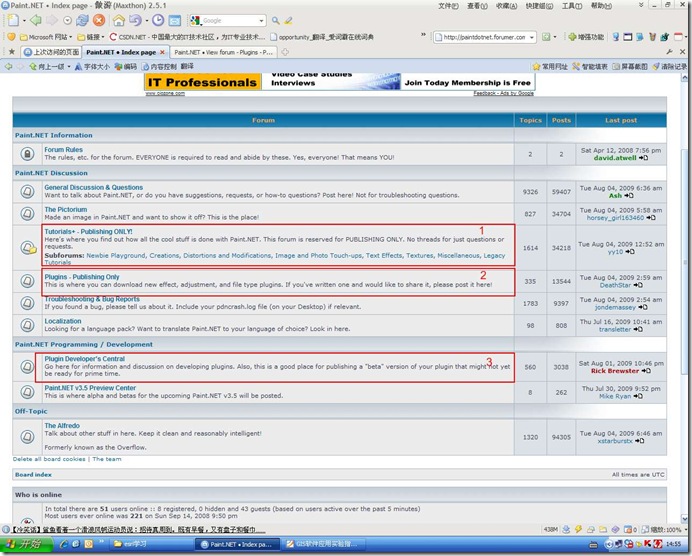
Task: Click the Refresh icon in browser toolbar
Action: [82, 20]
